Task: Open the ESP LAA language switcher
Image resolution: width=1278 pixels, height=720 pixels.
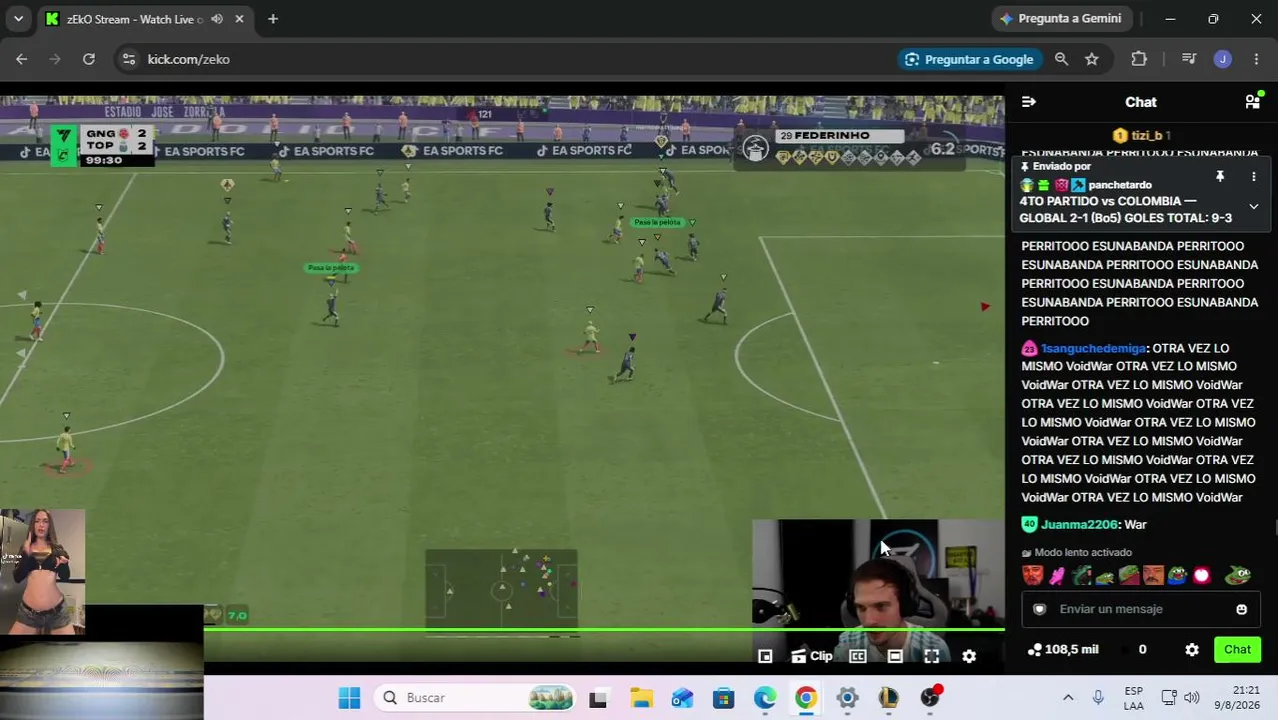Action: point(1133,698)
